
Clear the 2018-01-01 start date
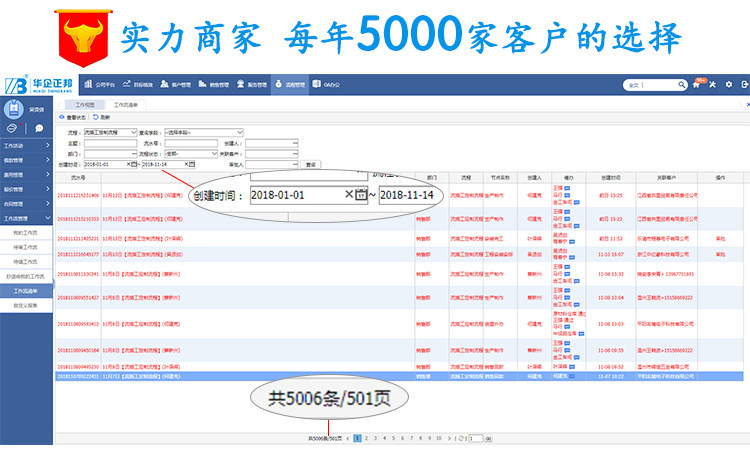(128, 165)
